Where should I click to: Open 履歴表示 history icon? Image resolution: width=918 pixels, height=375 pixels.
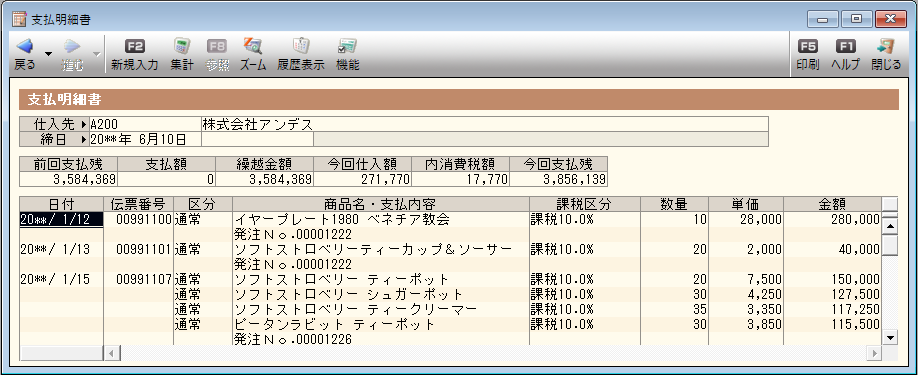point(301,46)
